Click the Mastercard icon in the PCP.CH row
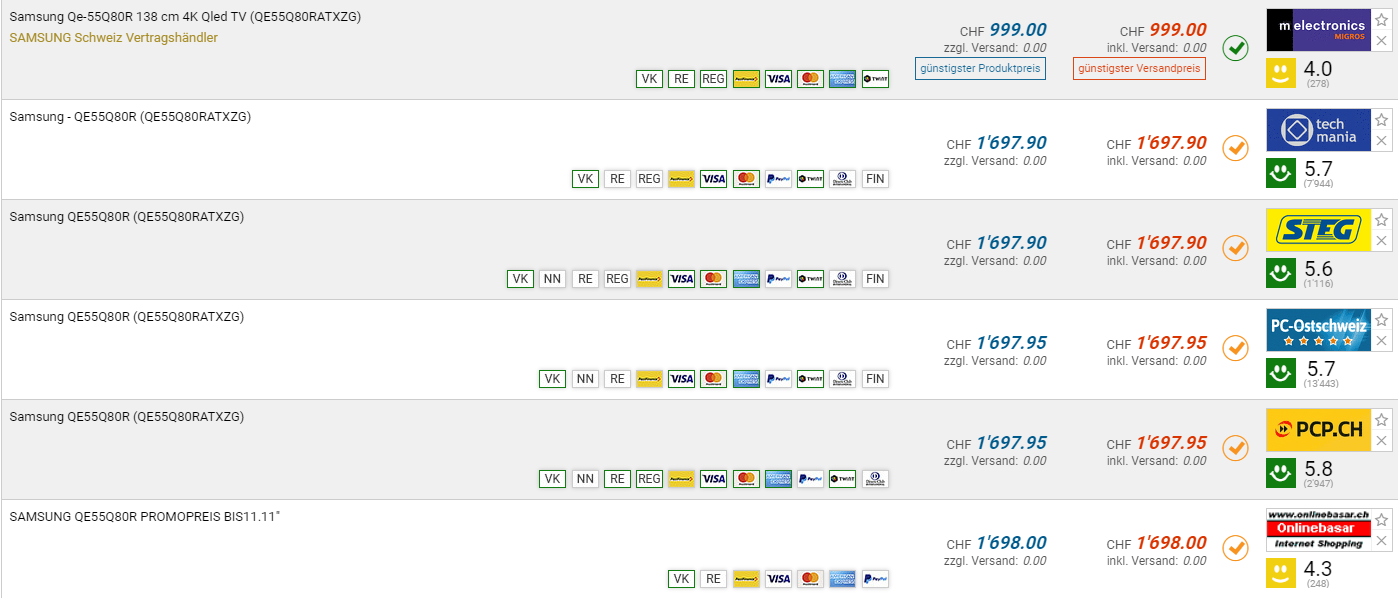Screen dimensions: 1398x598 (x=745, y=479)
